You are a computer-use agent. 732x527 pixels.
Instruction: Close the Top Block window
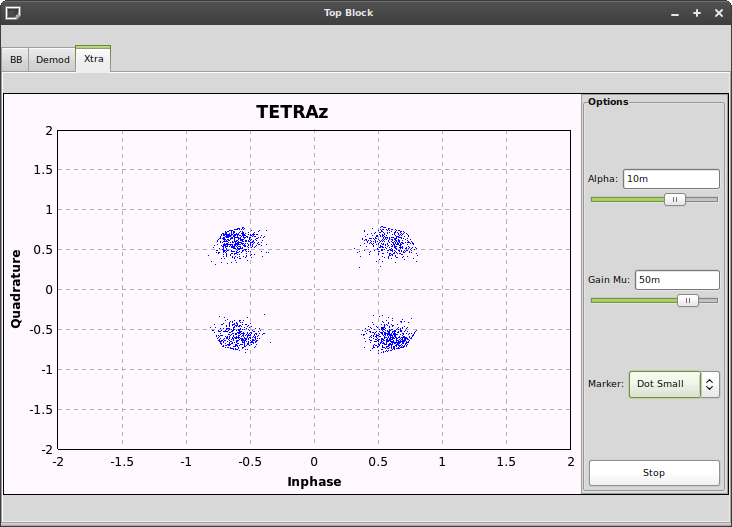(717, 13)
